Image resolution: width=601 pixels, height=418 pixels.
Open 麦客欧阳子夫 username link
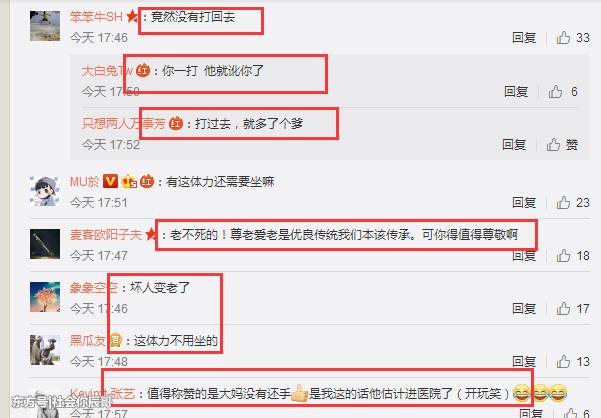point(106,234)
